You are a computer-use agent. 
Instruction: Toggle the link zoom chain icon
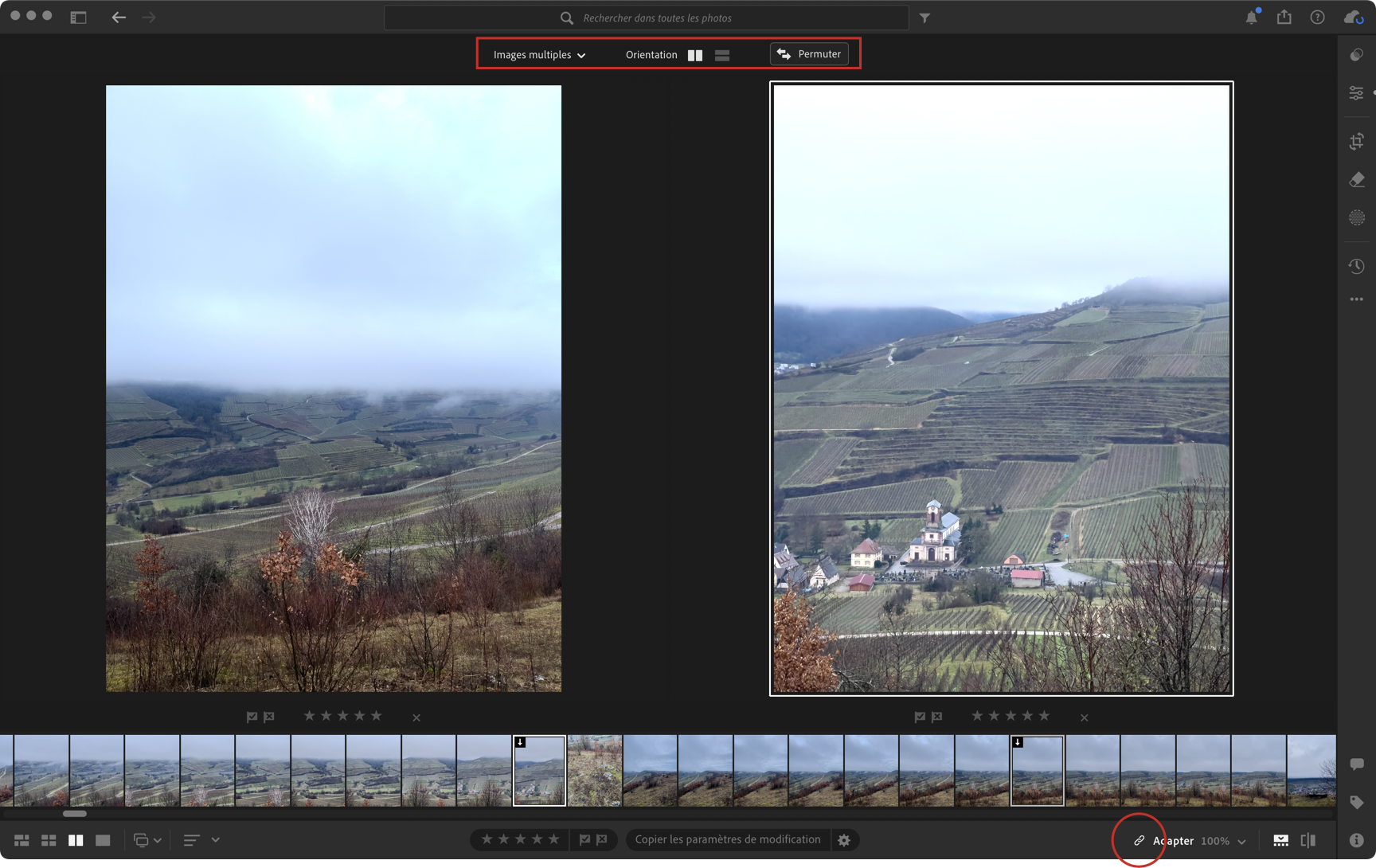(x=1139, y=840)
